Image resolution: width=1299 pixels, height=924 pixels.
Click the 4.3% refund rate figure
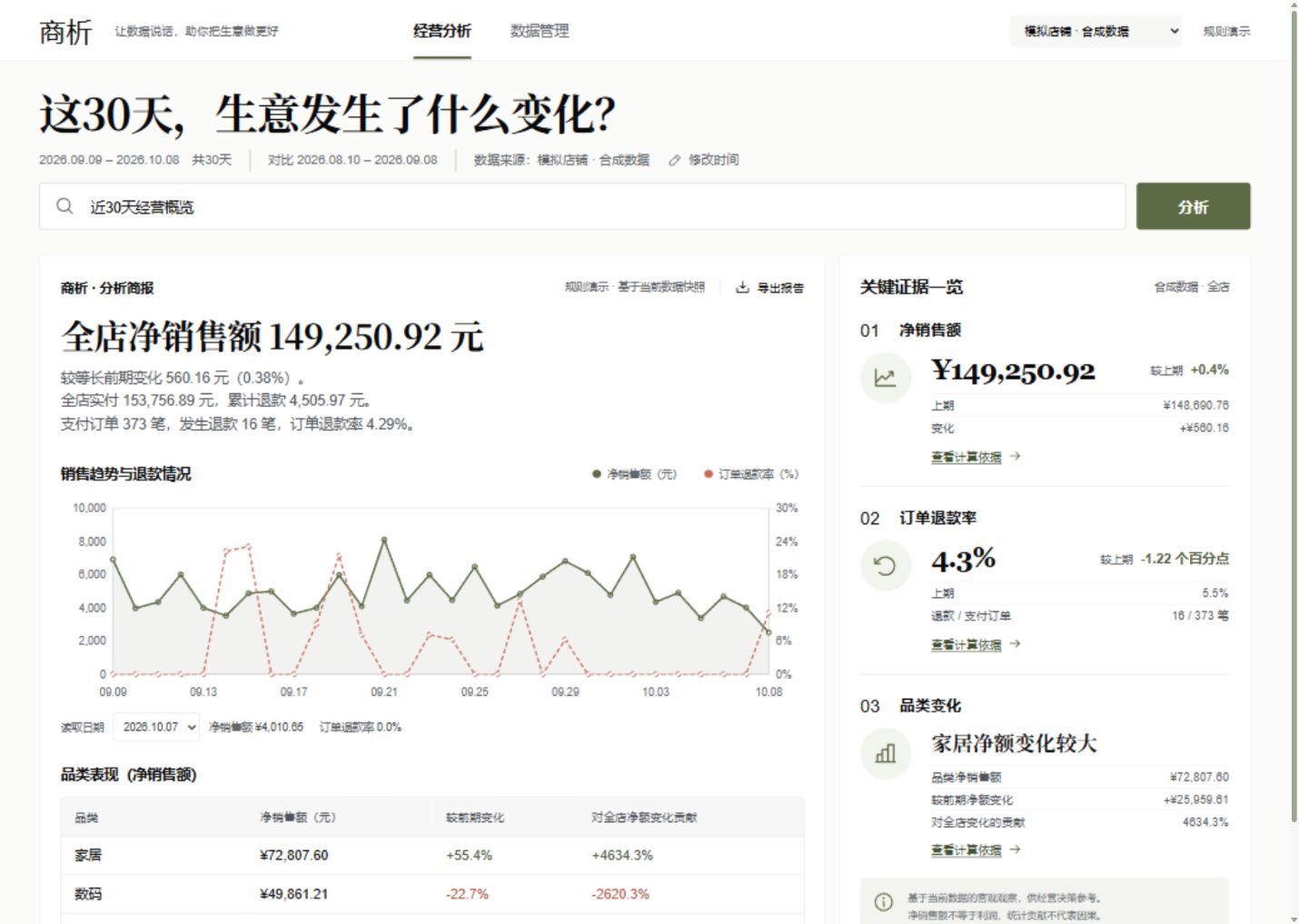coord(963,560)
